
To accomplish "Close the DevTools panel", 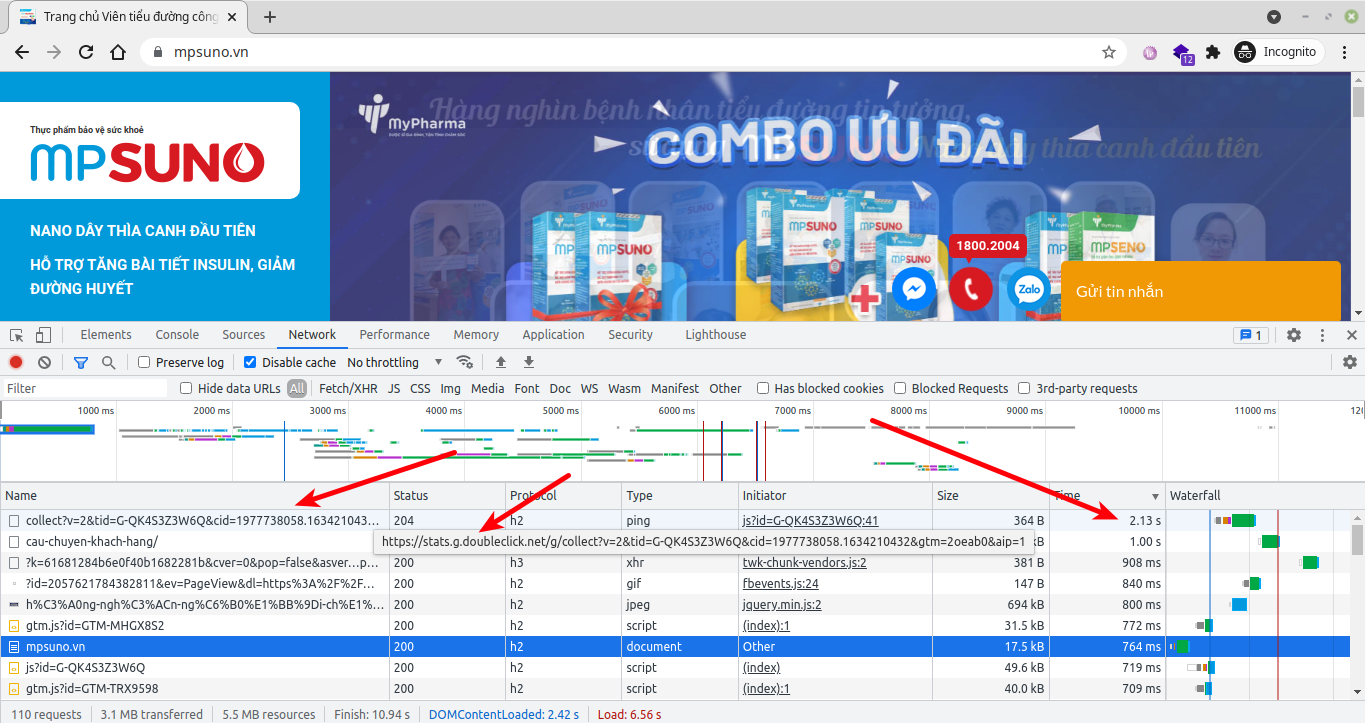I will [x=1352, y=335].
